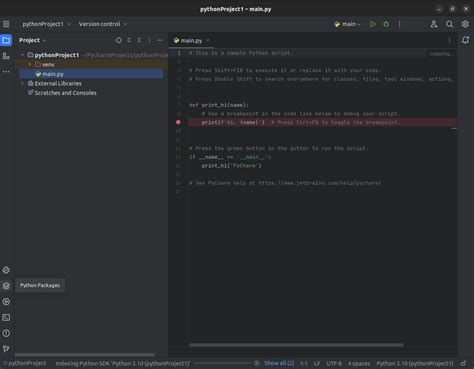Screen dimensions: 474x369
Task: Click the indexing progress bar
Action: [222, 363]
